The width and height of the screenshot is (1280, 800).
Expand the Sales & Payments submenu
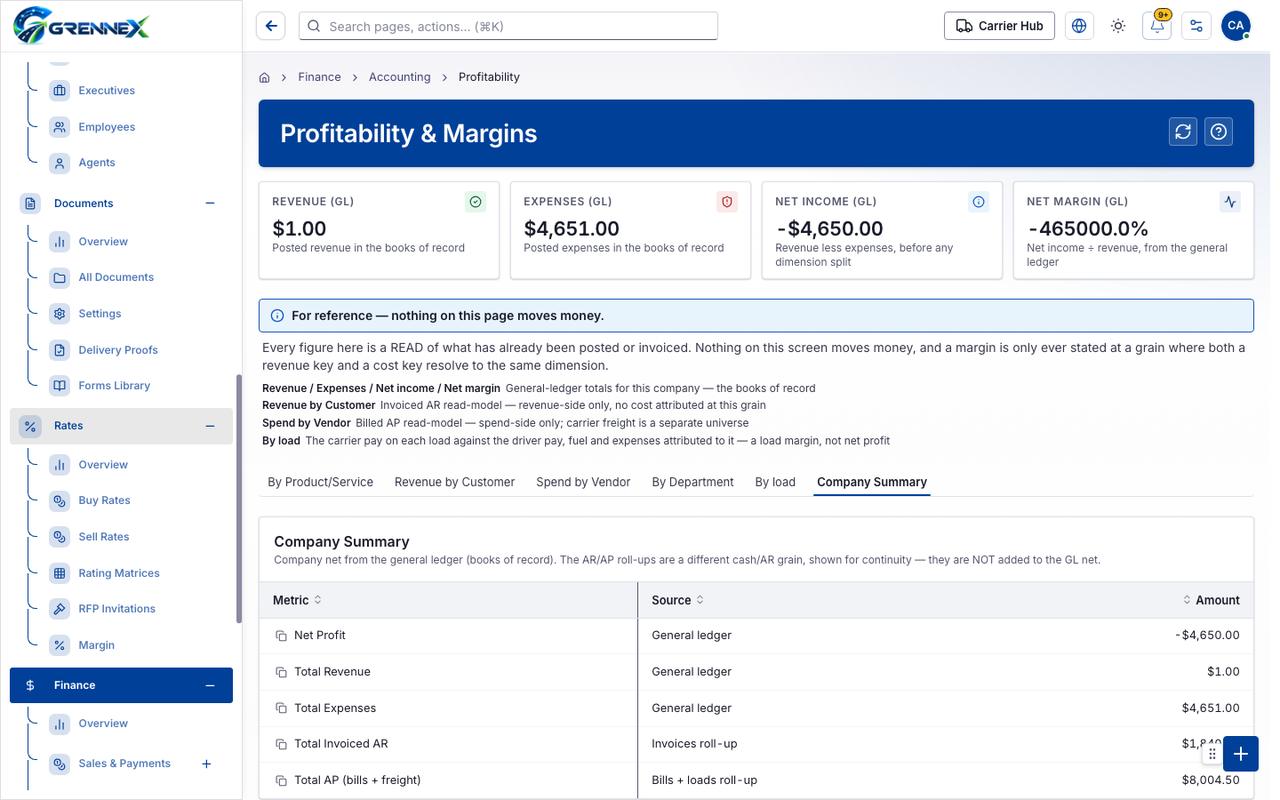[207, 764]
